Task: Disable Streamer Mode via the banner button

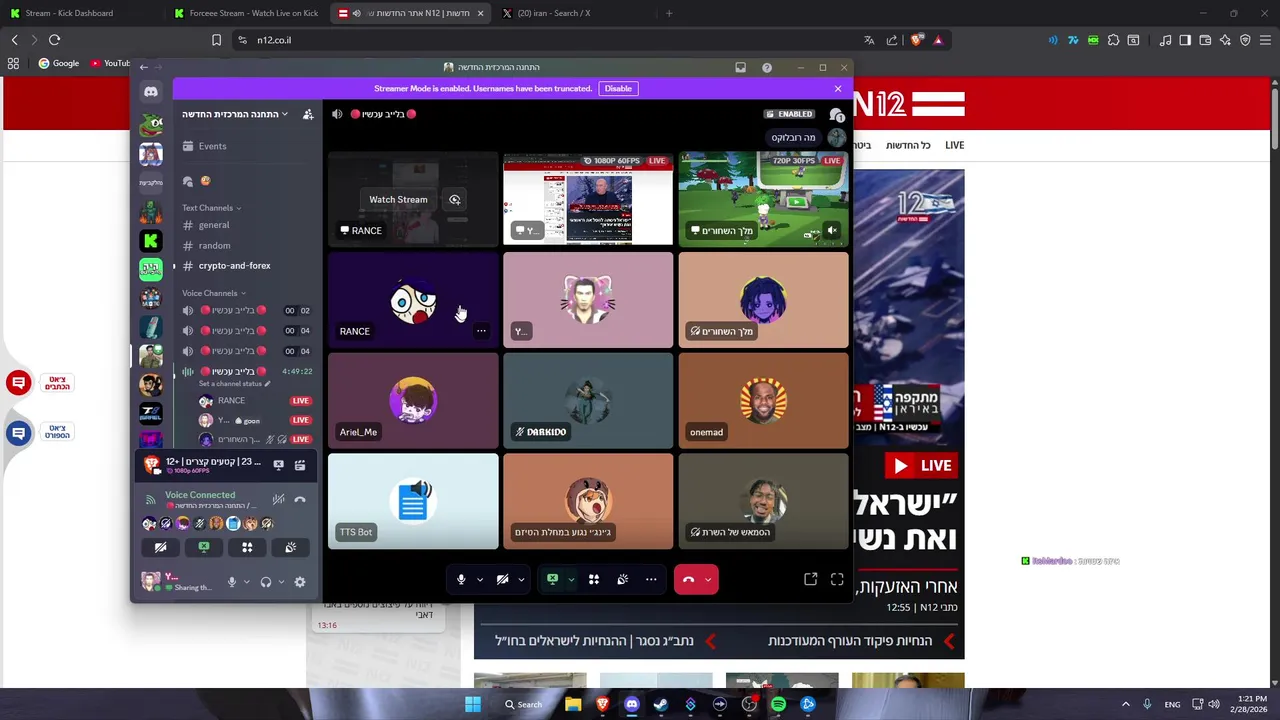Action: (x=618, y=88)
